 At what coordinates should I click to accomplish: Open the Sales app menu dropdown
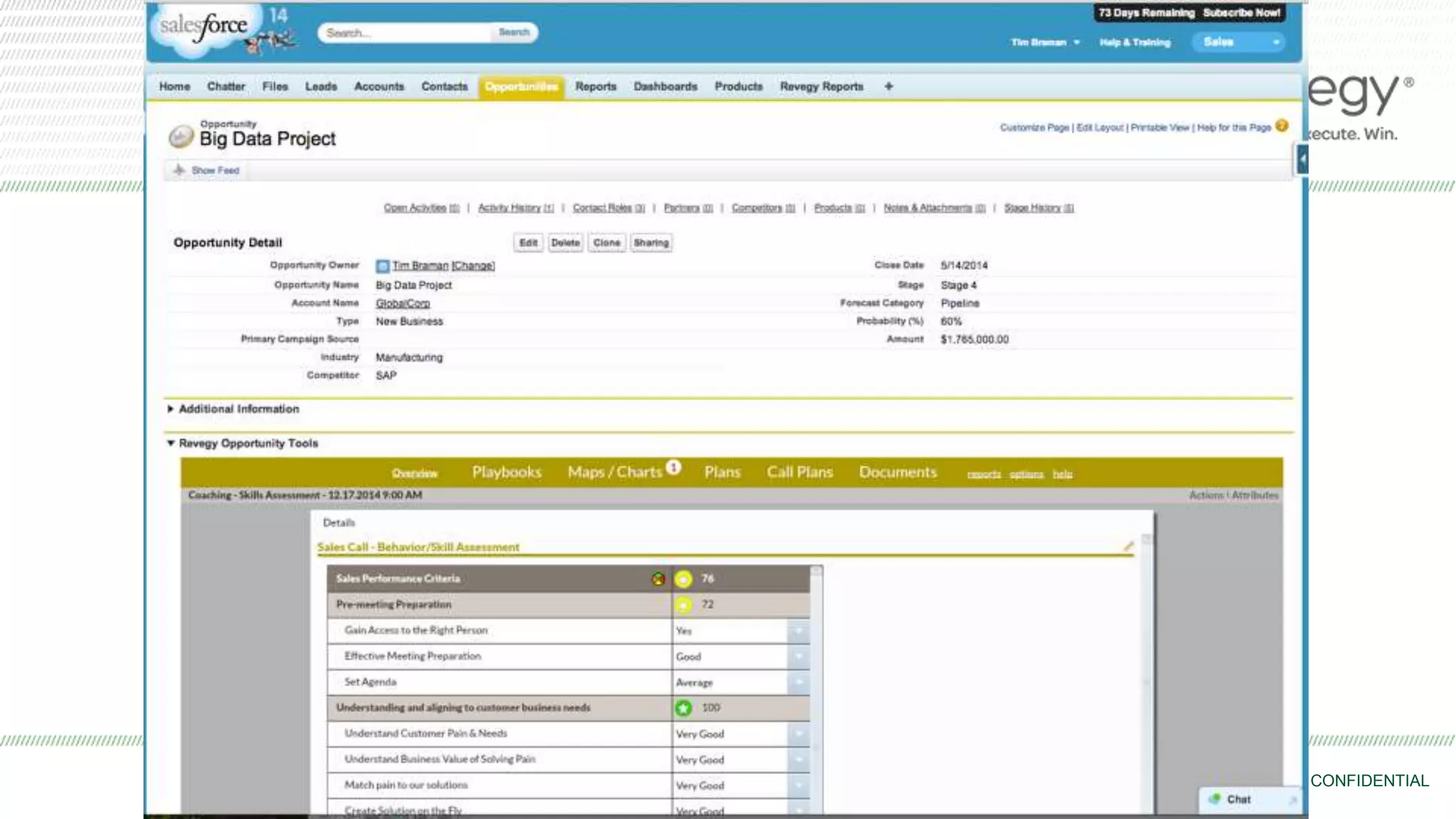point(1275,42)
